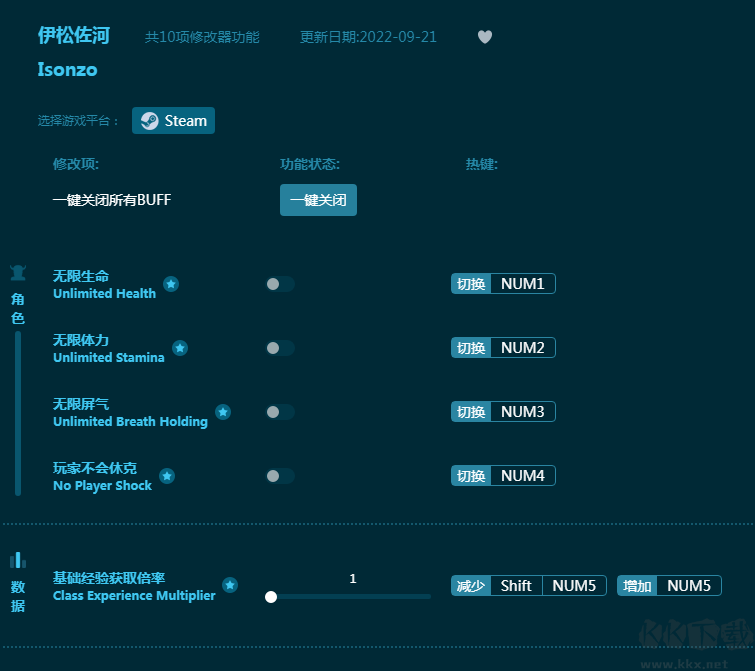Choose the Steam platform button
Screen dimensions: 755x671
point(174,121)
